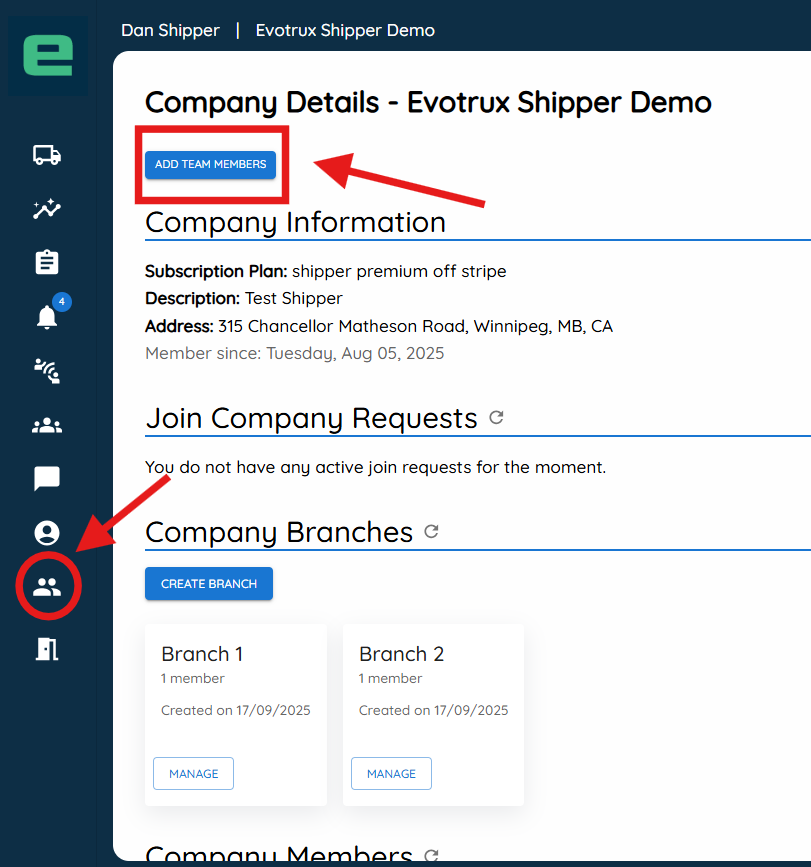The height and width of the screenshot is (867, 811).
Task: Refresh the Company Branches section
Action: click(432, 532)
